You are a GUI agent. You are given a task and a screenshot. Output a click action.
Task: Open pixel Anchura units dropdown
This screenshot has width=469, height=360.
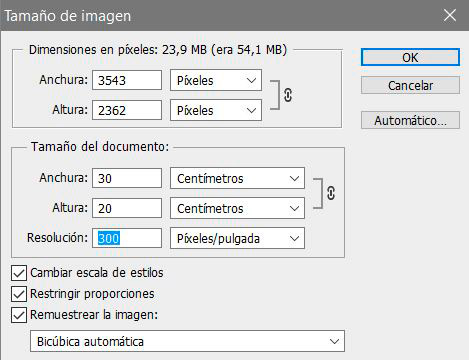coord(216,80)
